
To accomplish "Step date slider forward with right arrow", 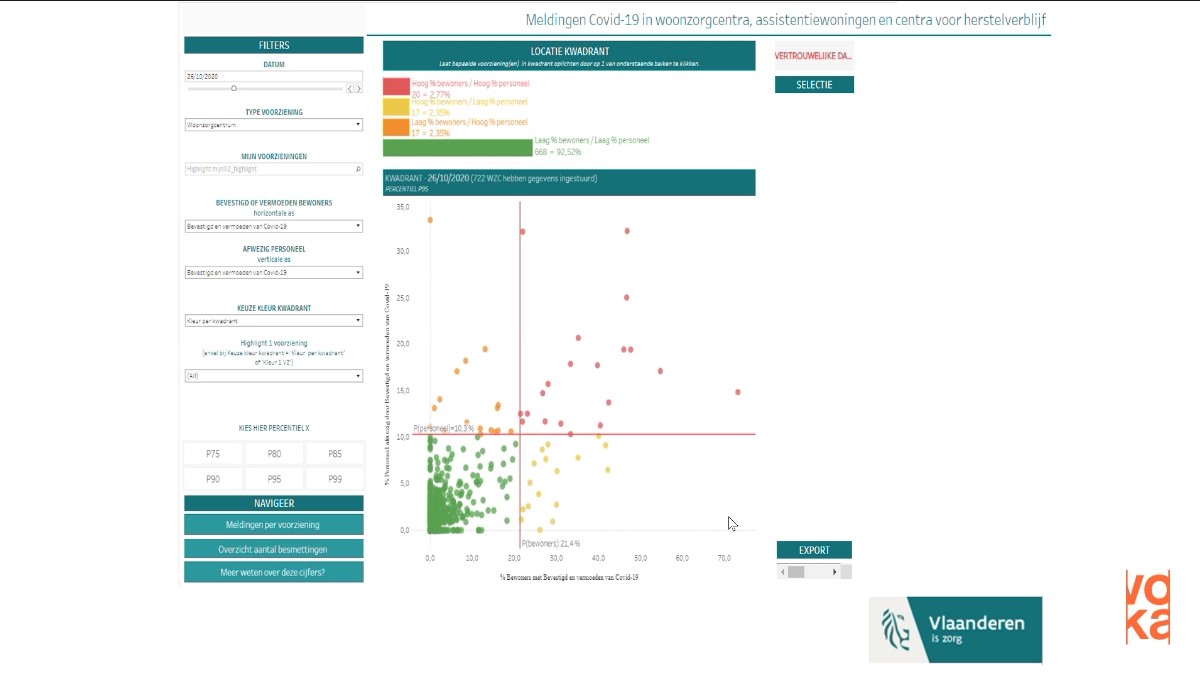I will 358,89.
